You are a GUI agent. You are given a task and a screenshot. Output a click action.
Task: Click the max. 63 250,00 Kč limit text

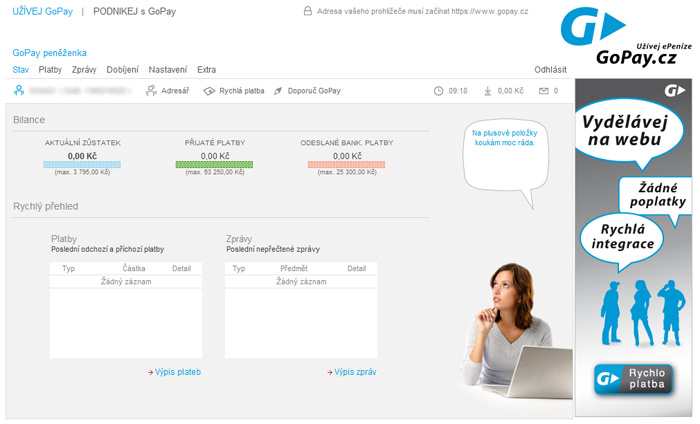coord(215,172)
